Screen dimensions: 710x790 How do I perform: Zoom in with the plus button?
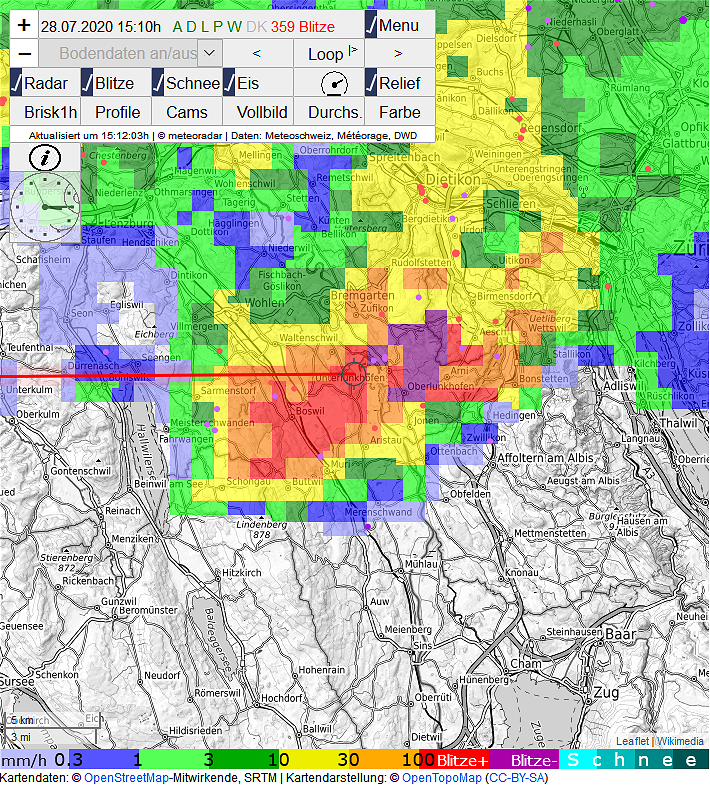25,25
